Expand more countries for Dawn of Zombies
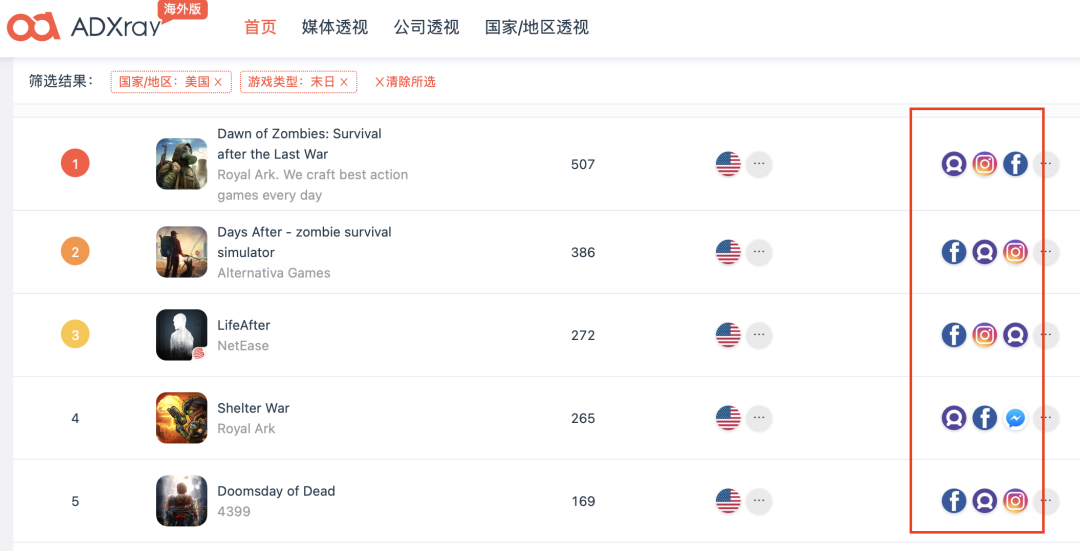This screenshot has height=551, width=1080. pyautogui.click(x=759, y=164)
